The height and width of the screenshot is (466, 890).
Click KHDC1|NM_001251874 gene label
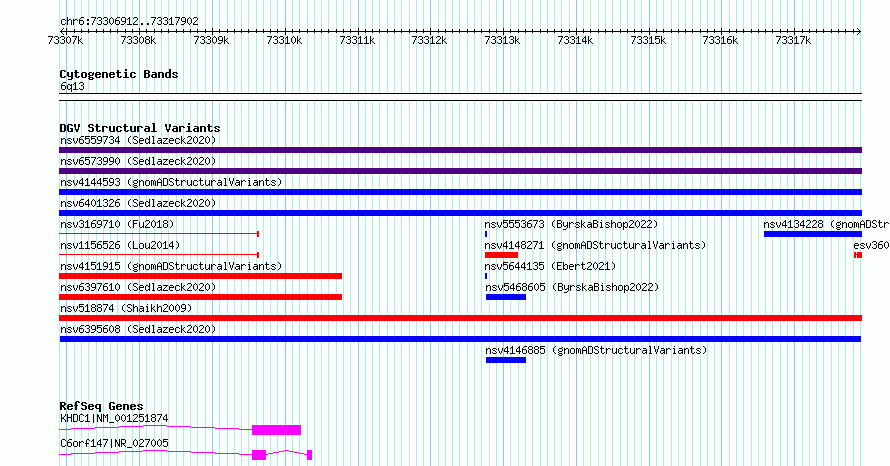[x=114, y=418]
